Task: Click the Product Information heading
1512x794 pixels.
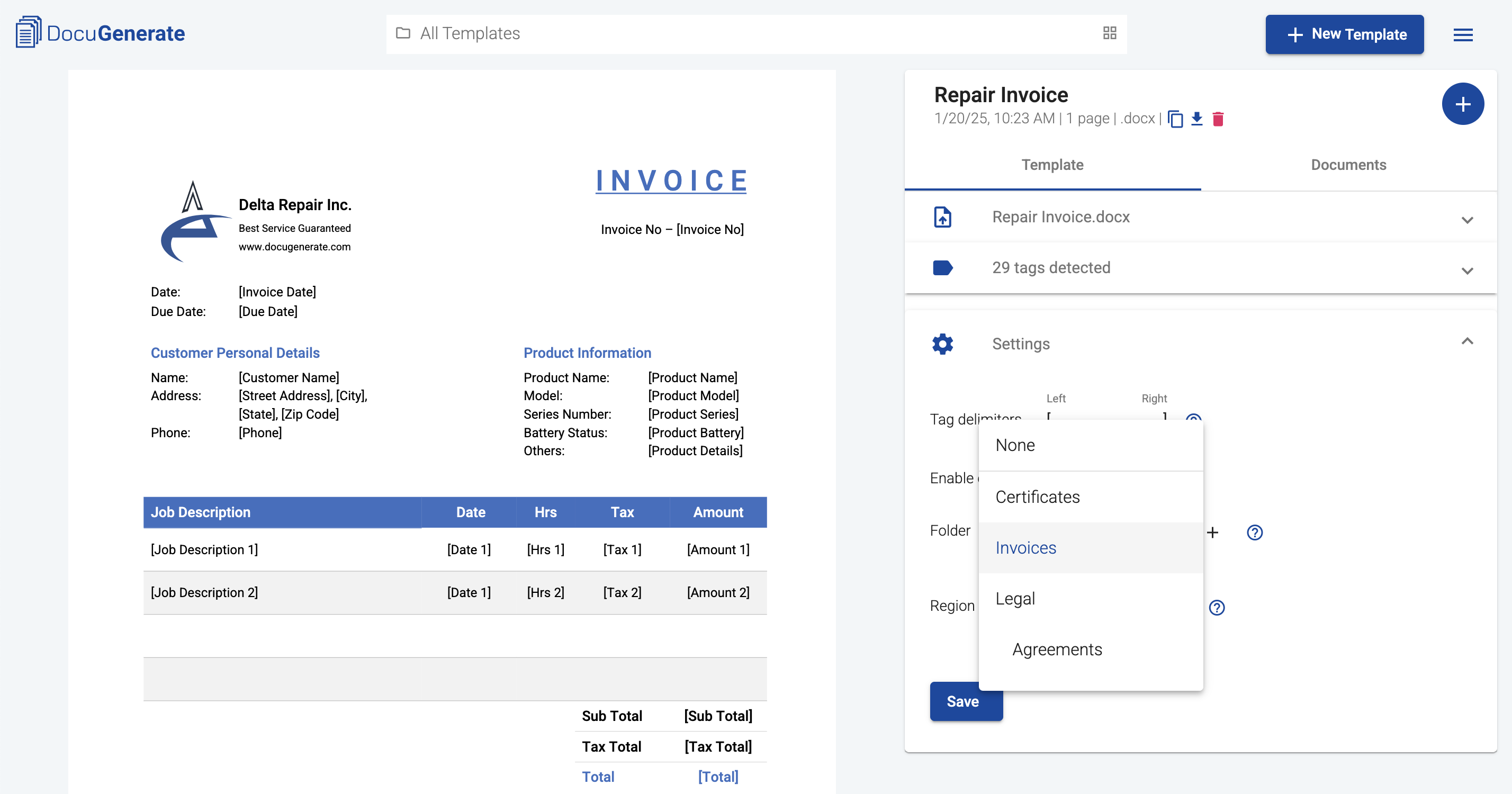Action: pos(587,353)
